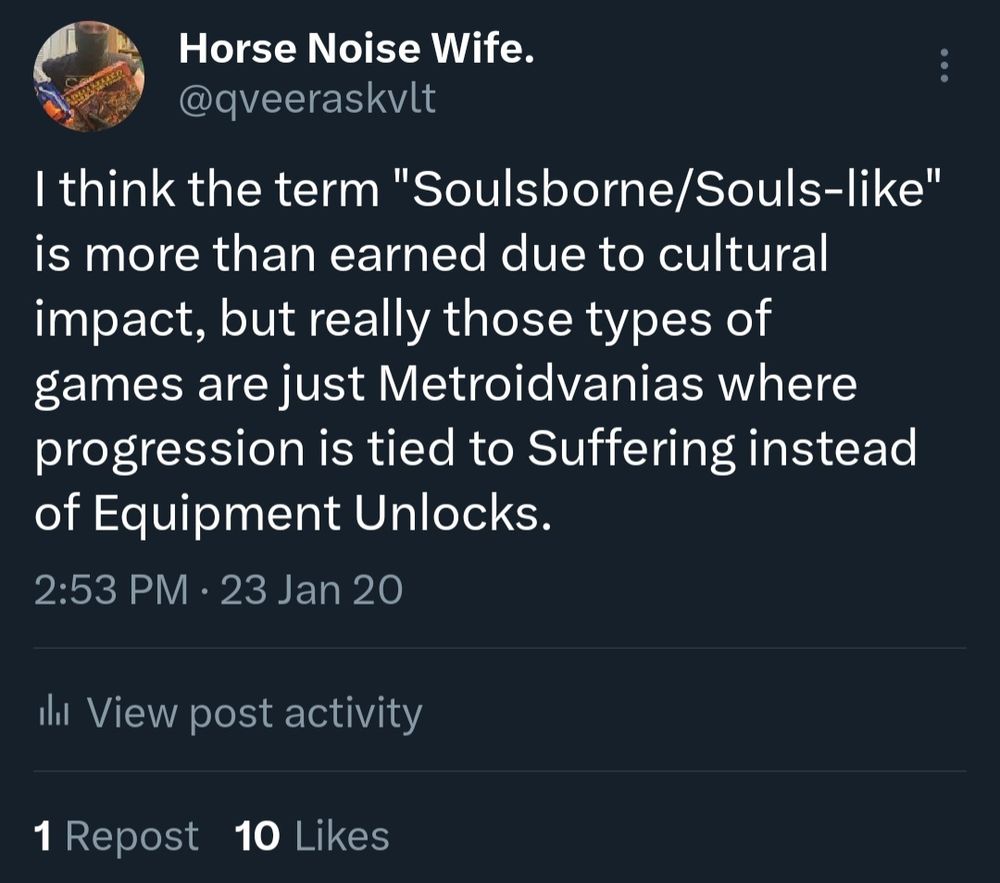The image size is (1000, 883).
Task: Open the three-dot more options menu
Action: [x=942, y=66]
